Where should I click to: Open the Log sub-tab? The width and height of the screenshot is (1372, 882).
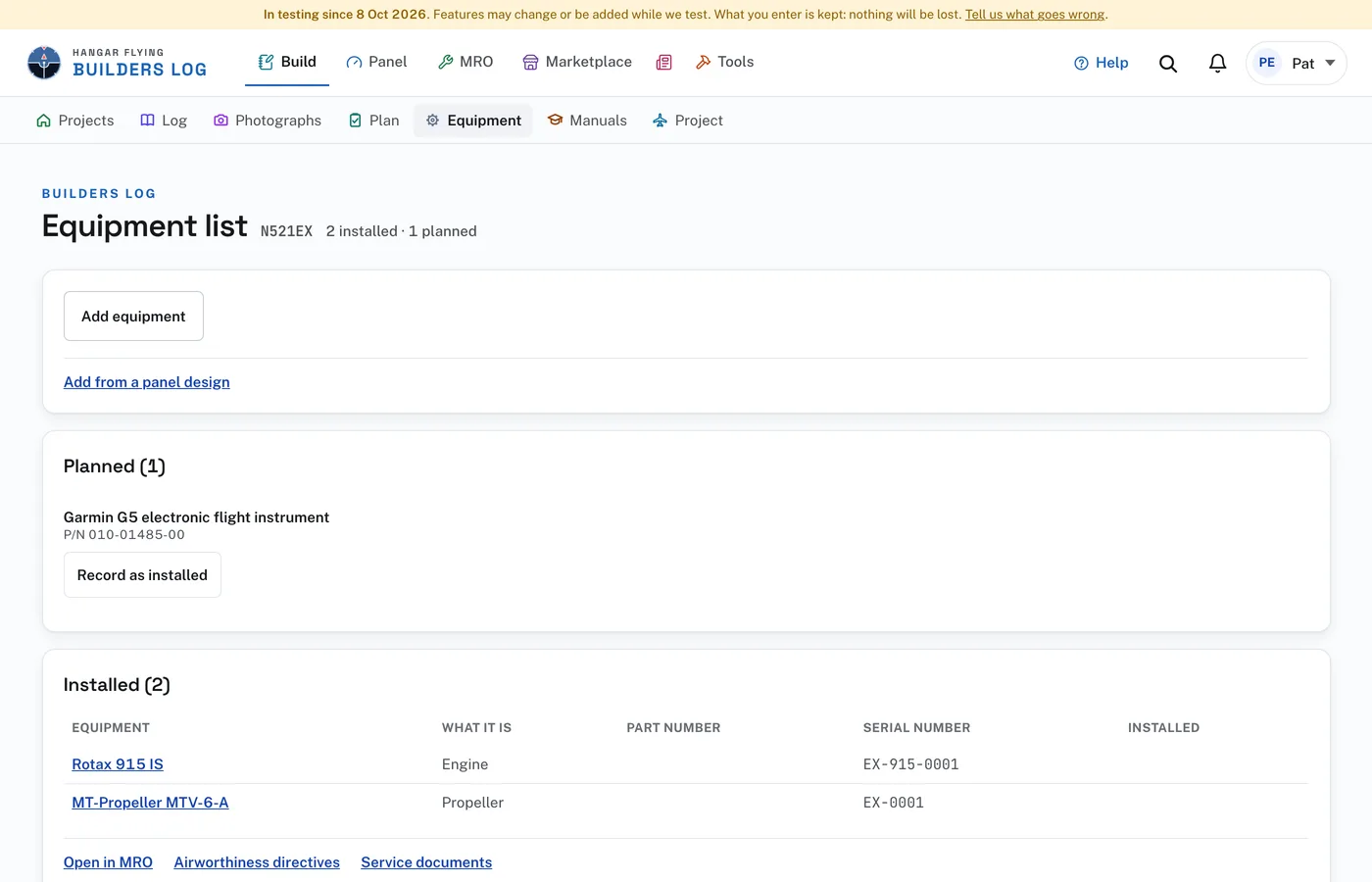[x=164, y=121]
